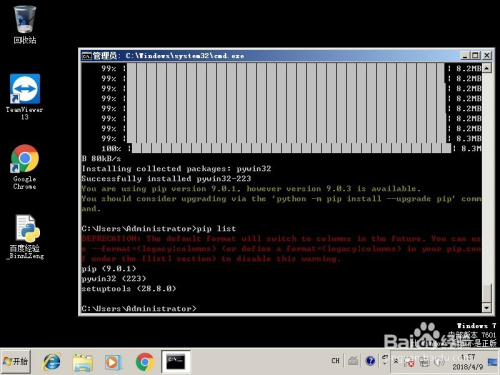Click the 'B 80kB/s' speed text
Screen dimensions: 500x375
coord(101,159)
